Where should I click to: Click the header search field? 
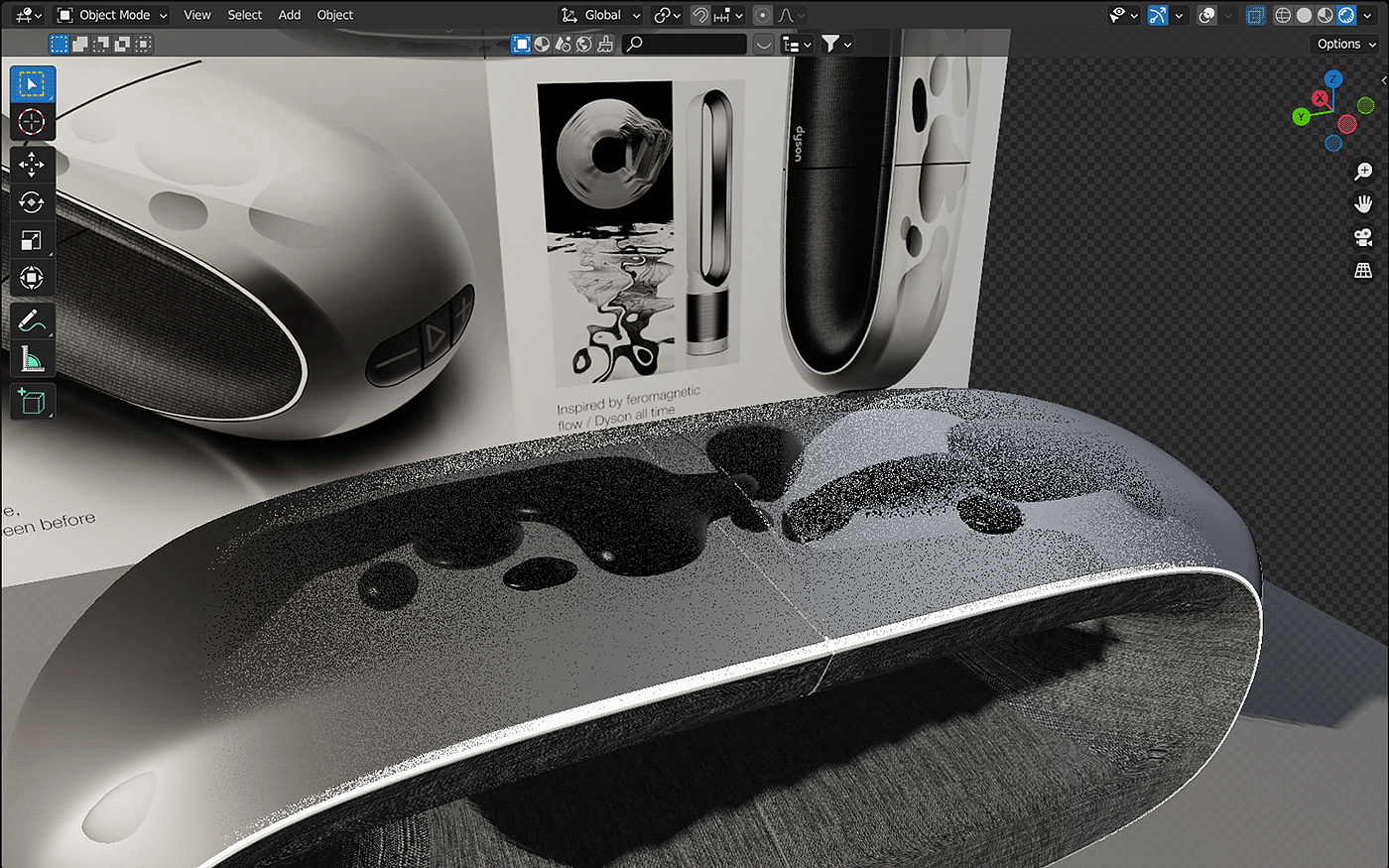685,44
